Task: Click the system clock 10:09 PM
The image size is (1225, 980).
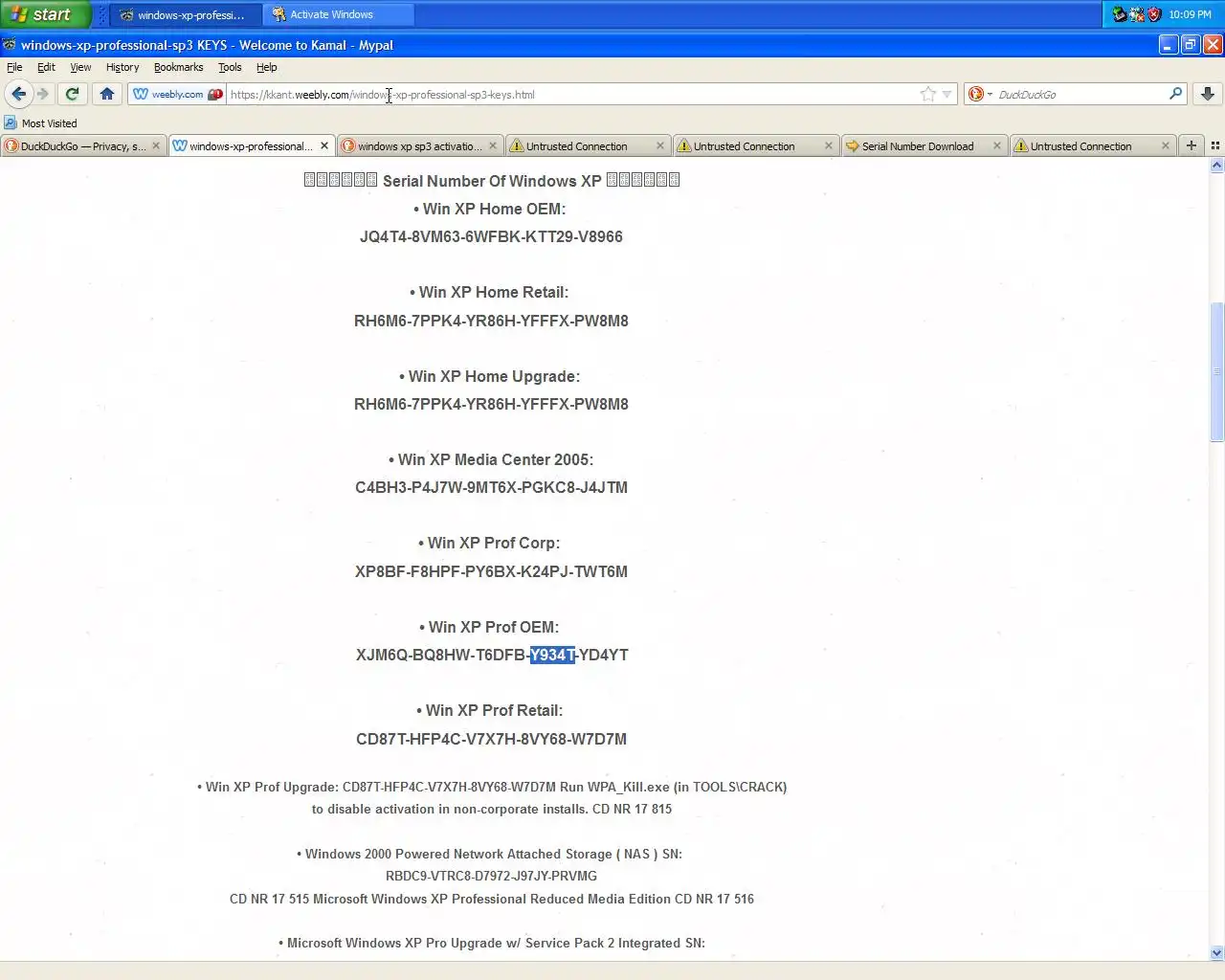Action: [1190, 14]
